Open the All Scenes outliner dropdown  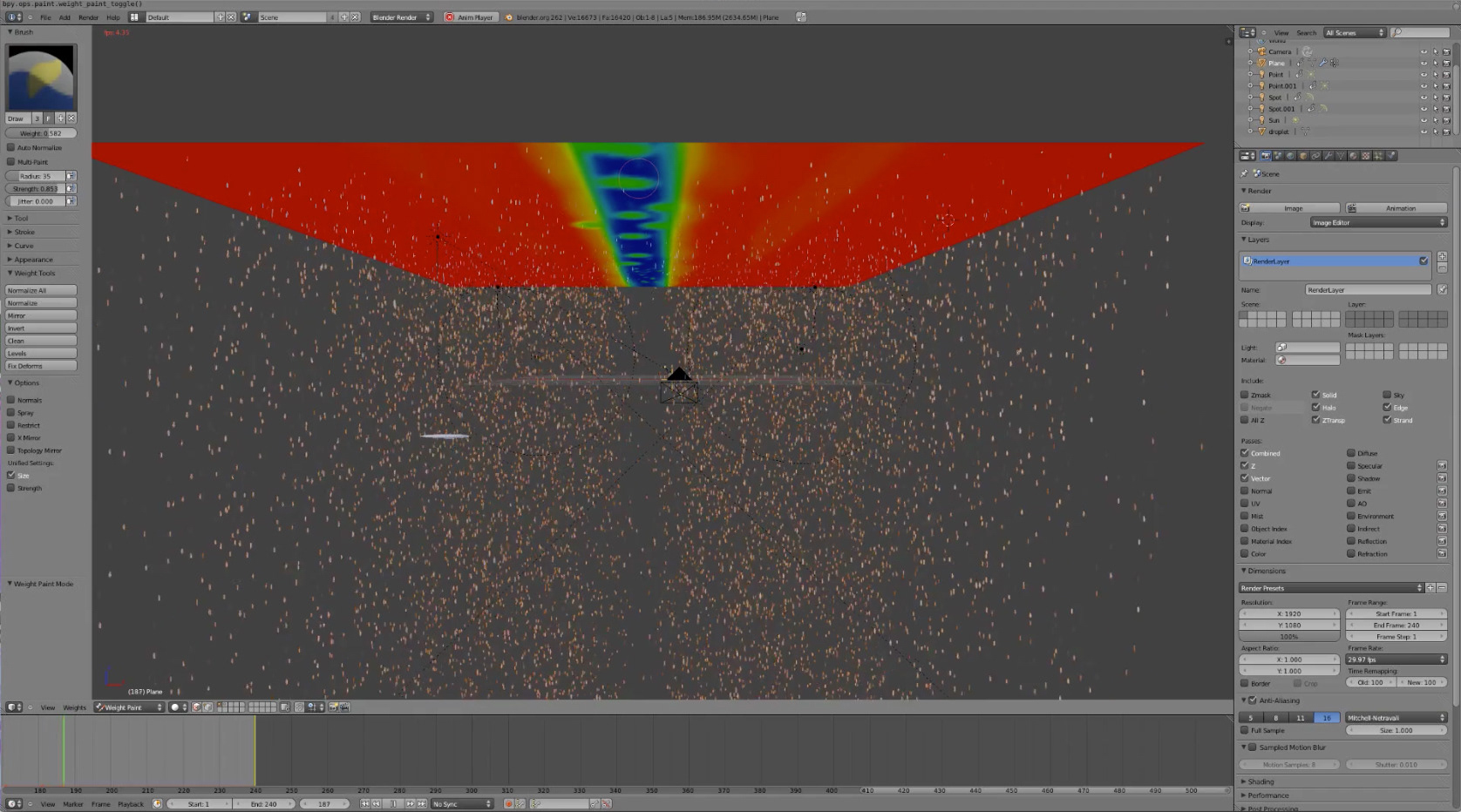tap(1355, 32)
